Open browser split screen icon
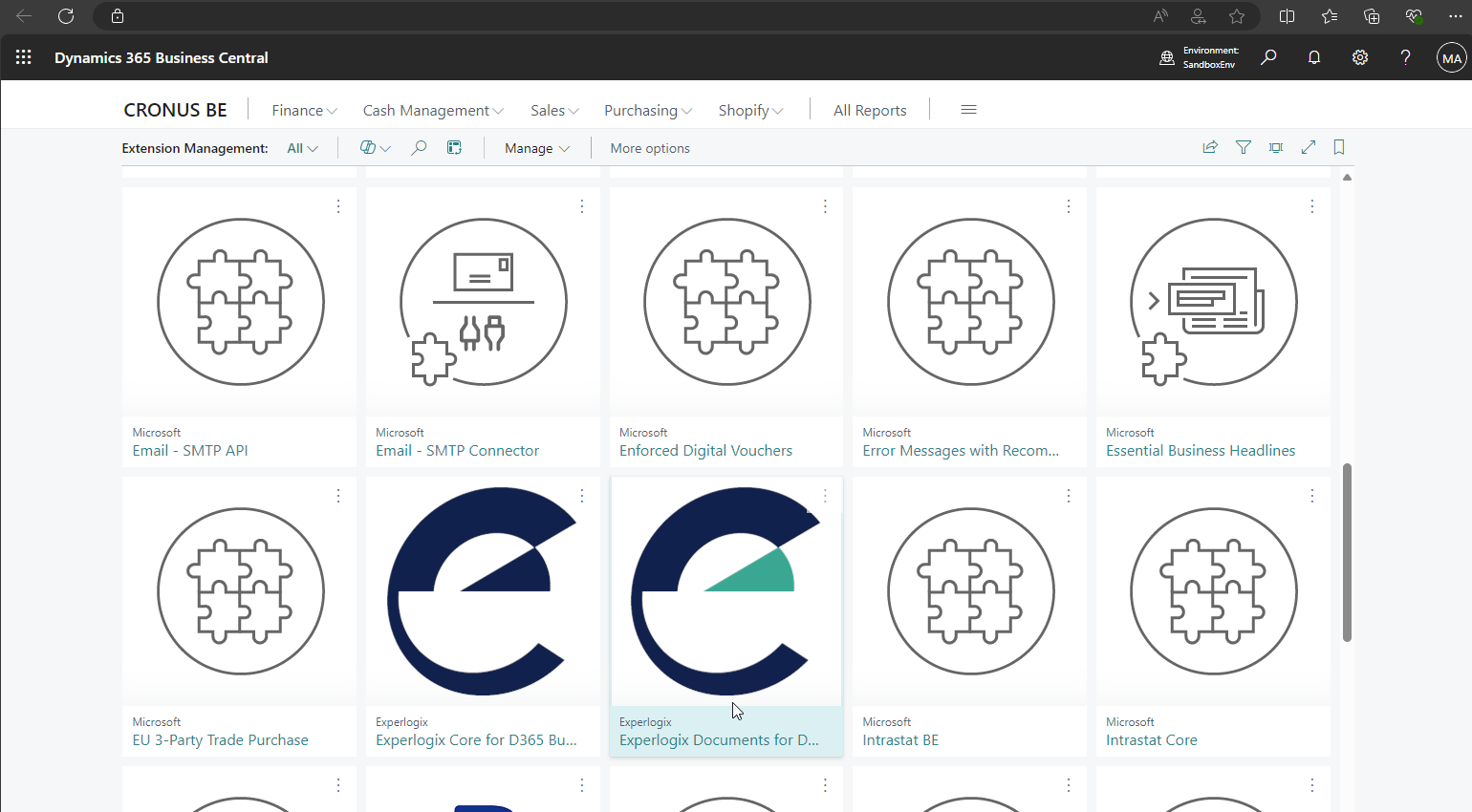The width and height of the screenshot is (1472, 812). (x=1288, y=16)
